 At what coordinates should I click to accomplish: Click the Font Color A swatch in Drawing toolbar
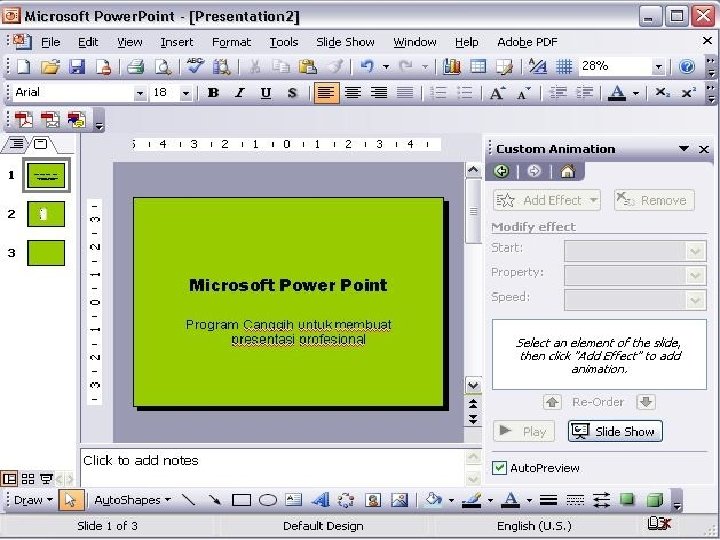pos(511,500)
